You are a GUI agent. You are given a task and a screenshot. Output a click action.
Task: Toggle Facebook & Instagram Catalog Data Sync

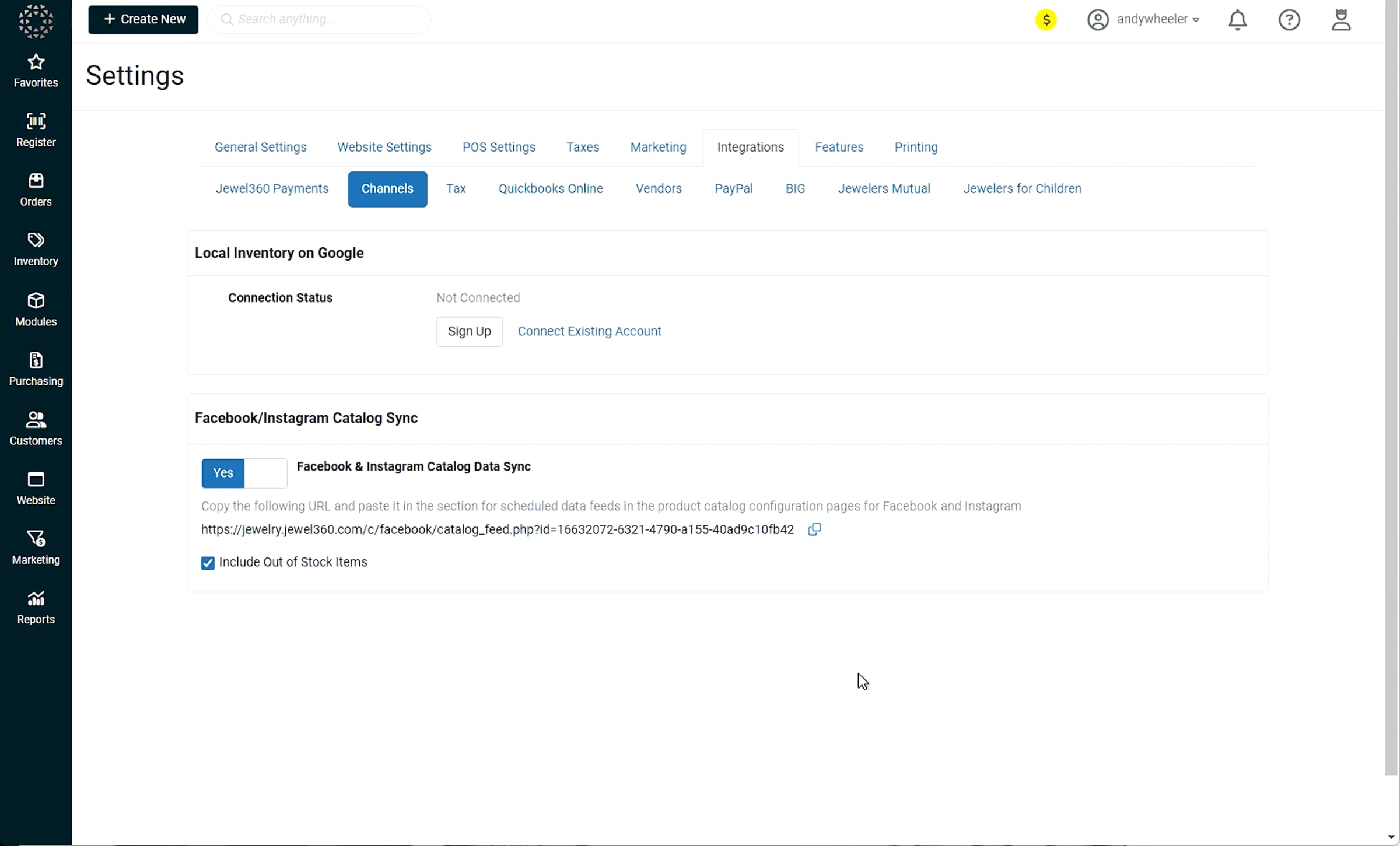tap(244, 473)
